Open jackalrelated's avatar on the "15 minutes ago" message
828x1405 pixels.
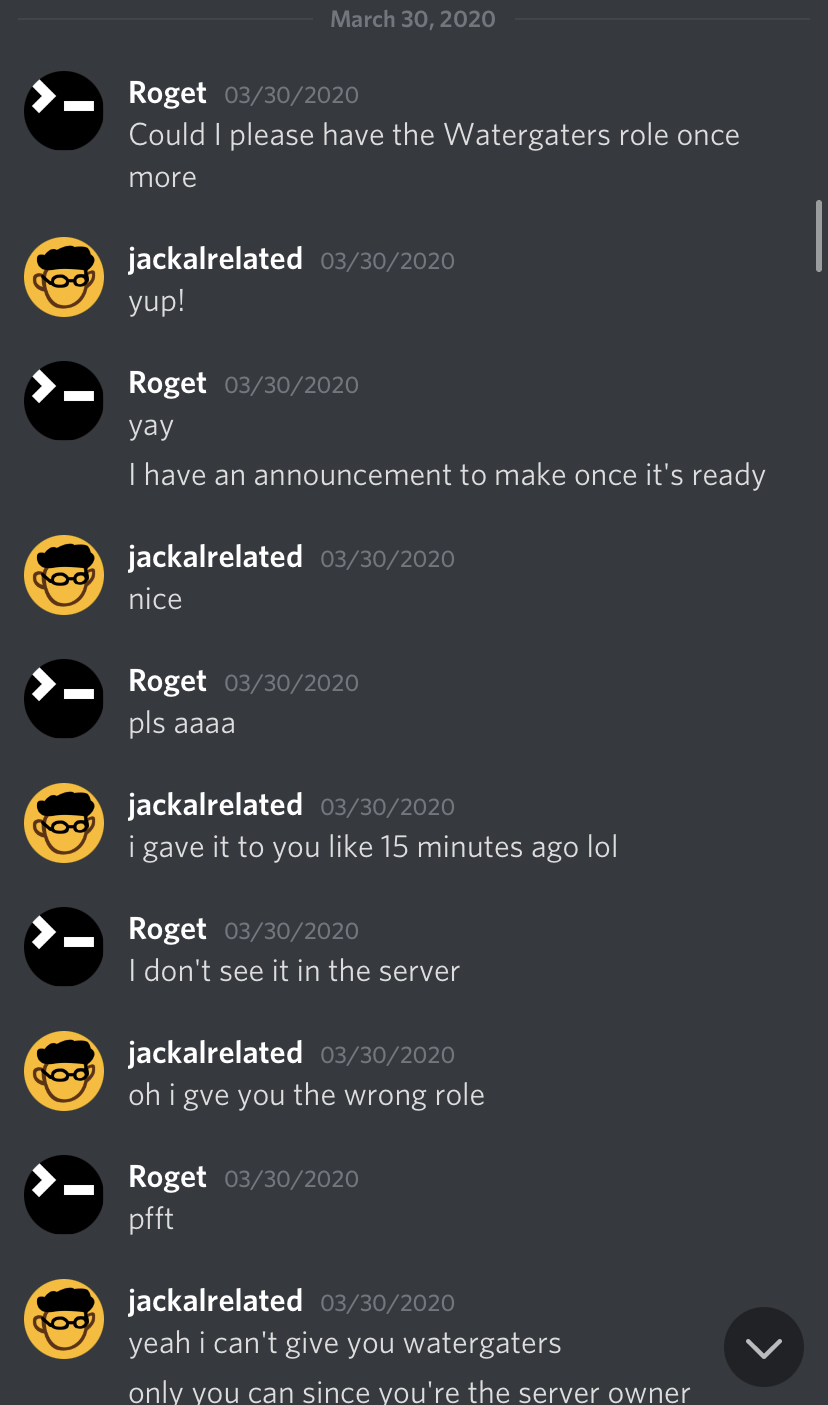click(64, 823)
